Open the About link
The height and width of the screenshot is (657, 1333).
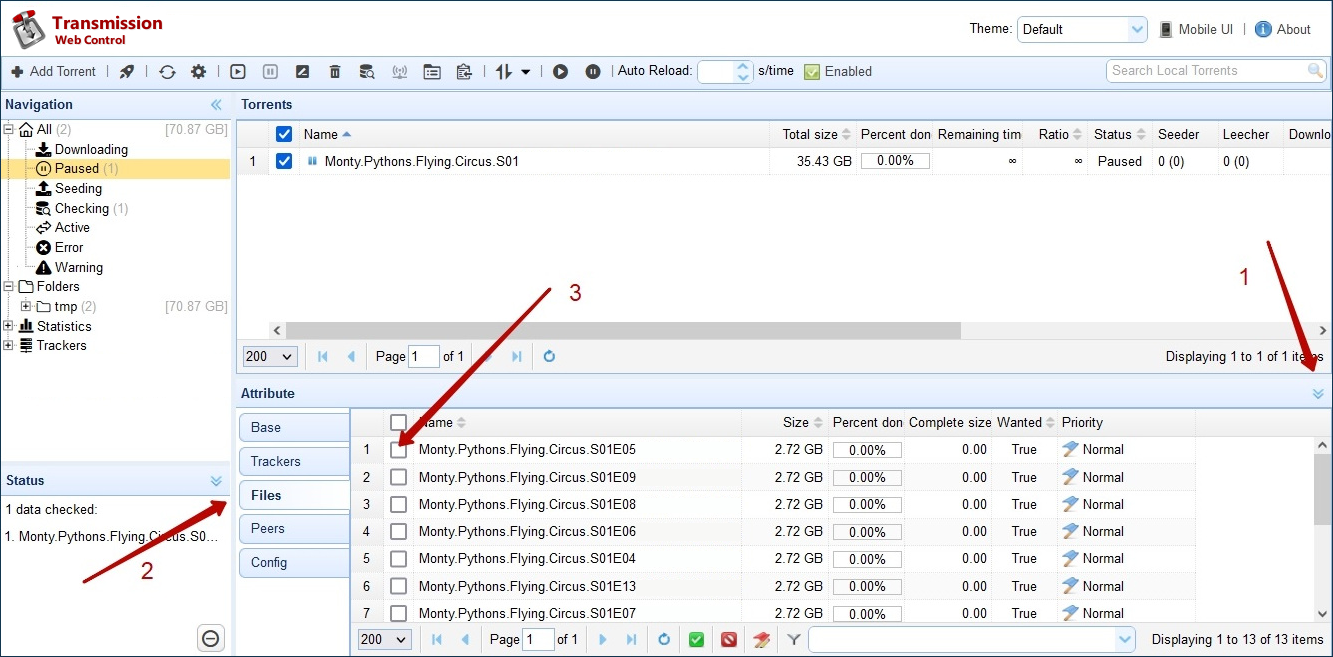click(x=1292, y=29)
